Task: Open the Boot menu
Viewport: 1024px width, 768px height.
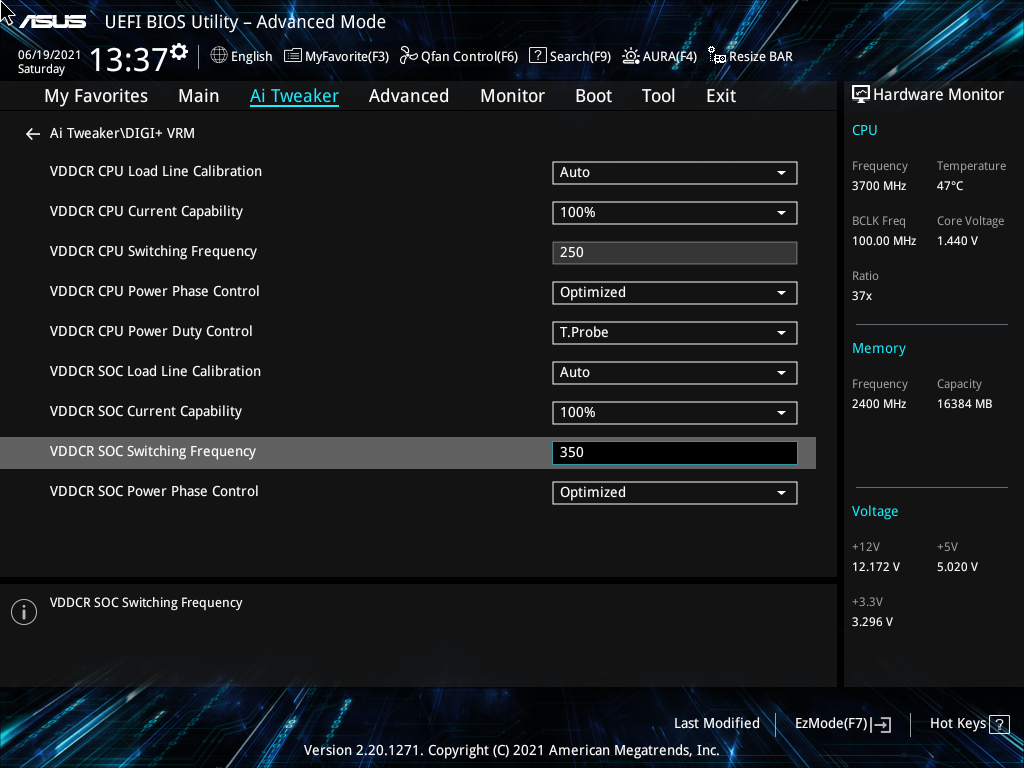Action: pyautogui.click(x=593, y=96)
